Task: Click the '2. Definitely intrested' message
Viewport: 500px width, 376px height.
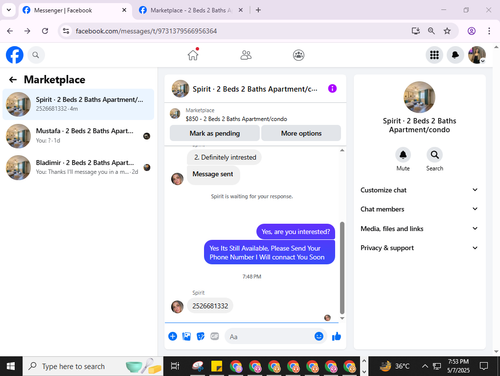Action: pos(225,157)
